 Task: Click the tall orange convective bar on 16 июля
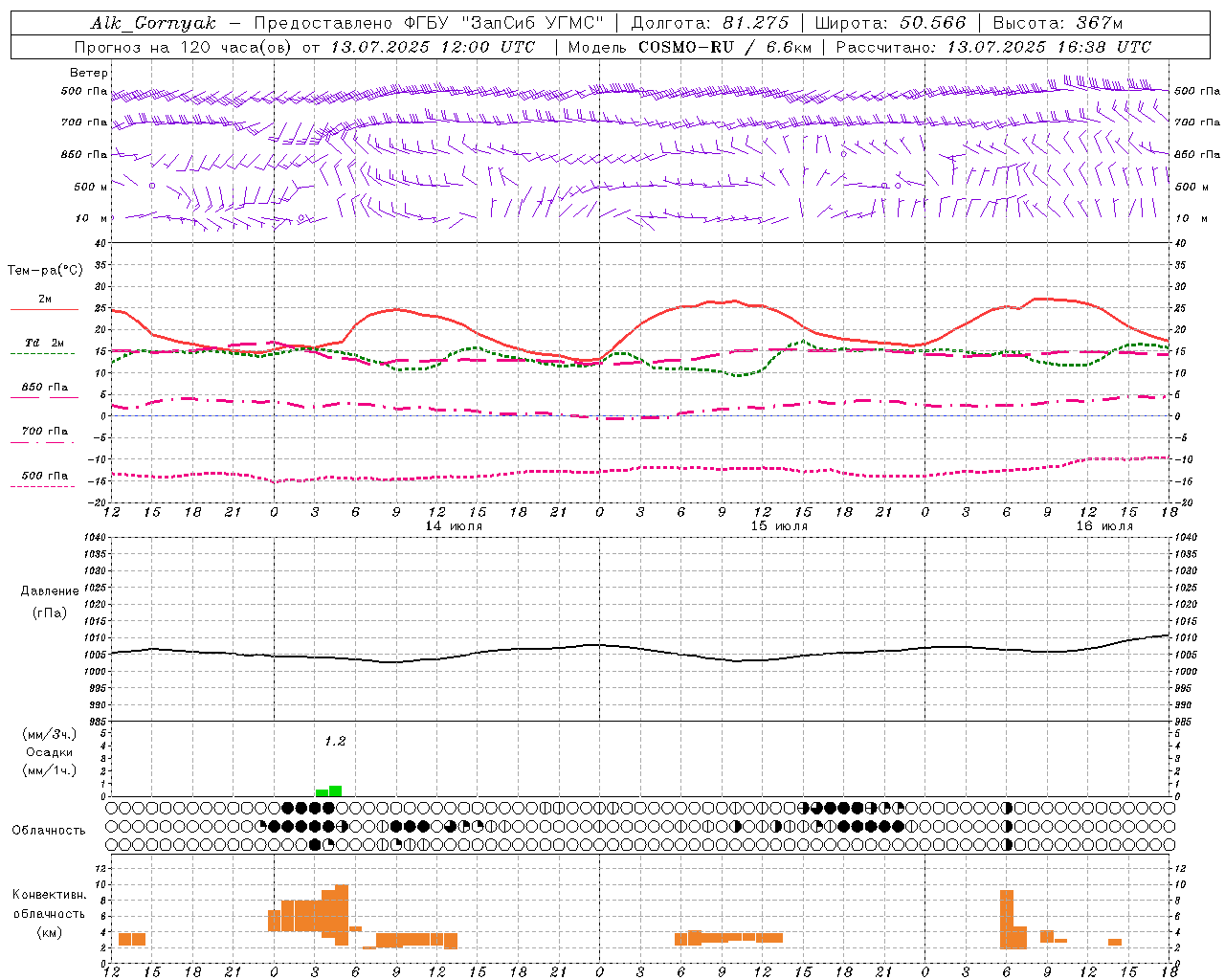tap(1007, 919)
